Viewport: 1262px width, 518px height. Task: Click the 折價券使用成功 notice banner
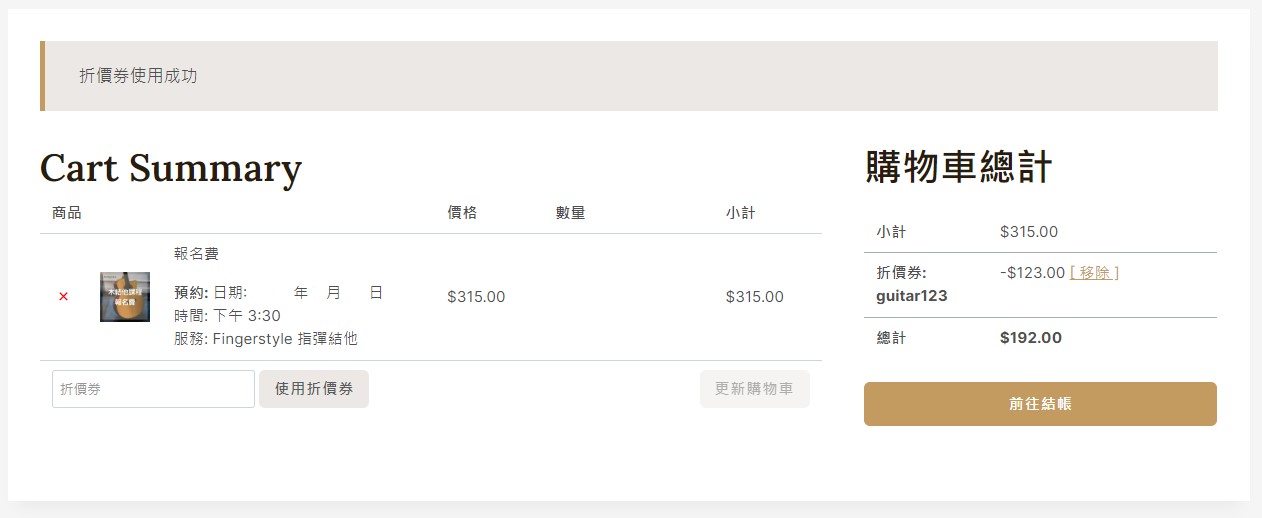click(x=629, y=76)
